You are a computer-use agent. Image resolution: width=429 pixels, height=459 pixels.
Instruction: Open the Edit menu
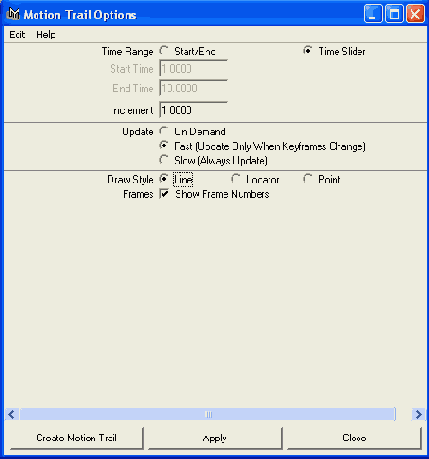tap(17, 34)
